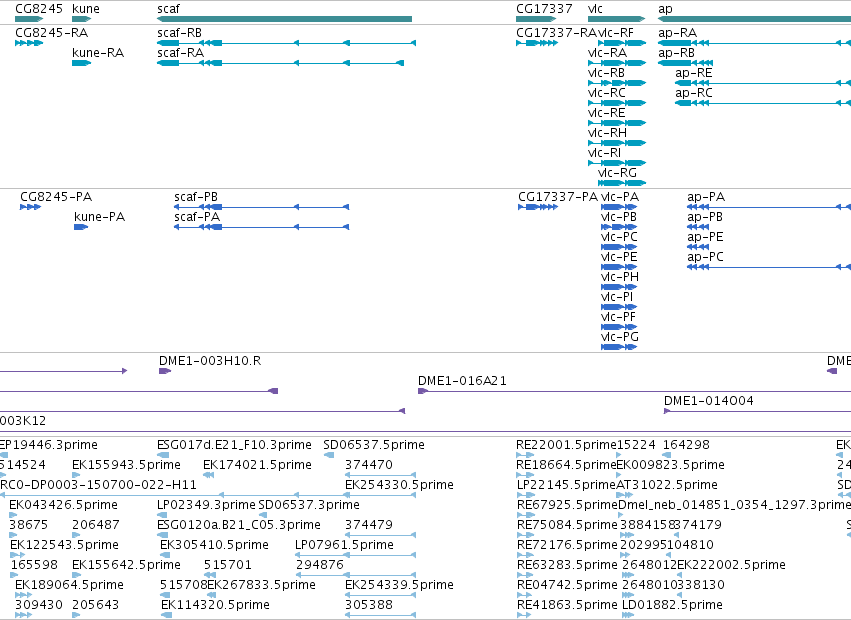Click EST EK254330.5prime

[399, 484]
